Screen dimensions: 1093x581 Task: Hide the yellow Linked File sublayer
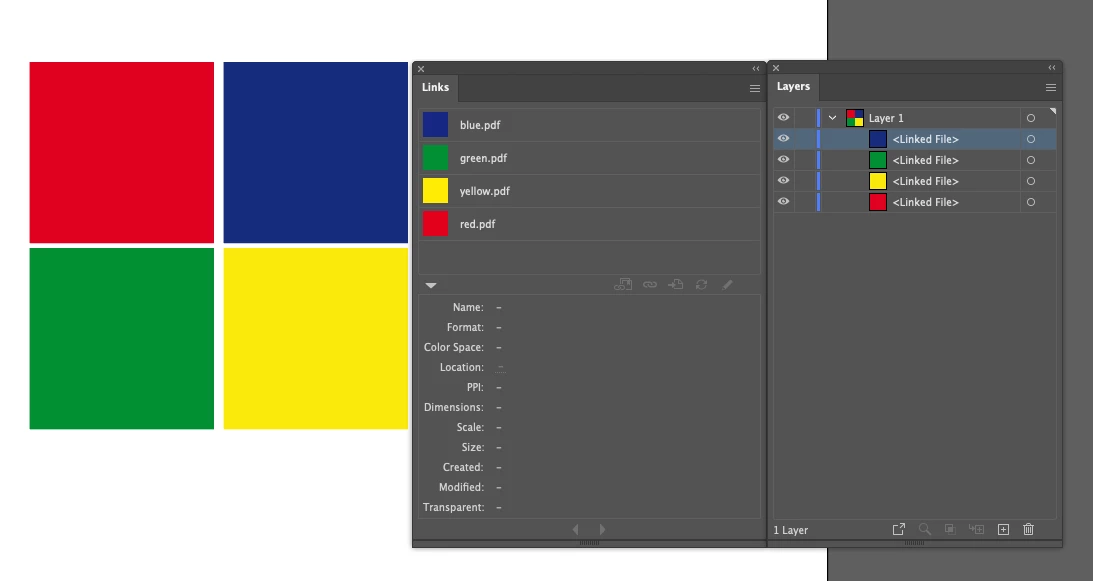[784, 181]
